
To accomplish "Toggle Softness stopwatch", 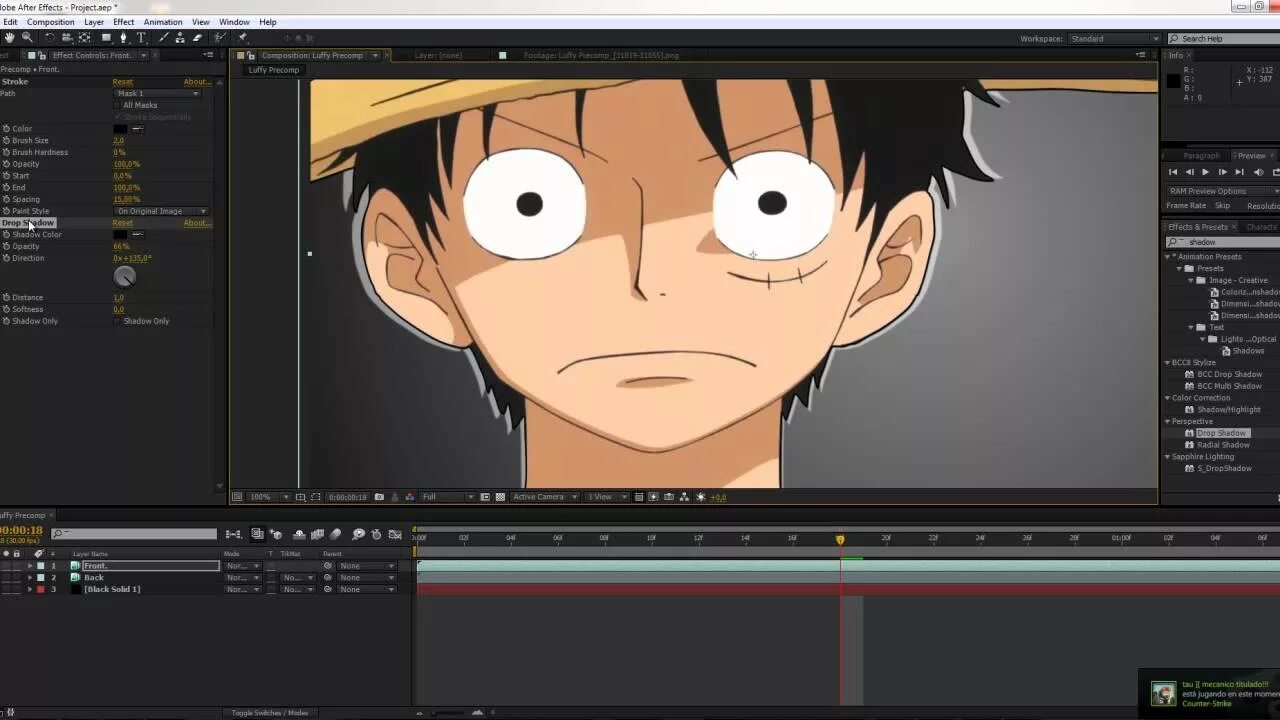I will [6, 309].
